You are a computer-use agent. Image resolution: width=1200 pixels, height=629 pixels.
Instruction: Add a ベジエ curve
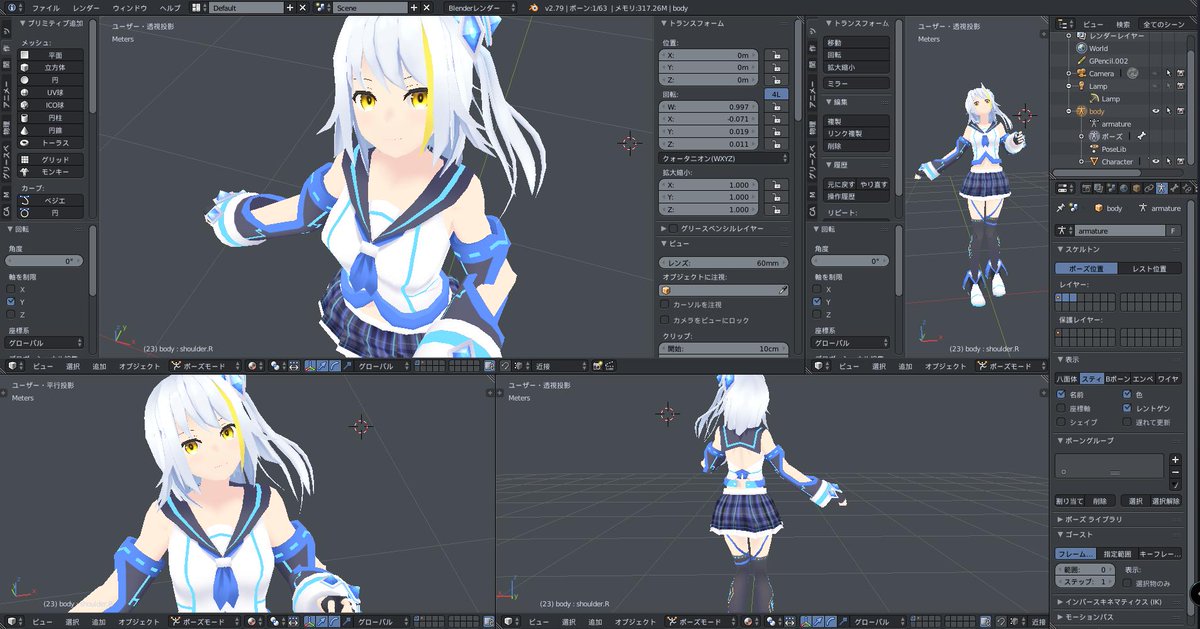[50, 200]
